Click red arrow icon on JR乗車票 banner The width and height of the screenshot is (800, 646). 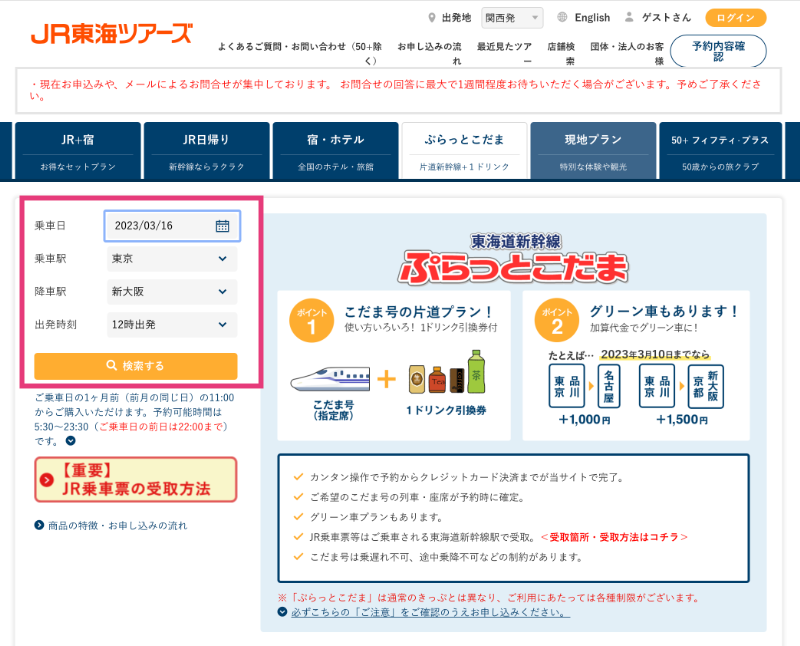[x=47, y=480]
